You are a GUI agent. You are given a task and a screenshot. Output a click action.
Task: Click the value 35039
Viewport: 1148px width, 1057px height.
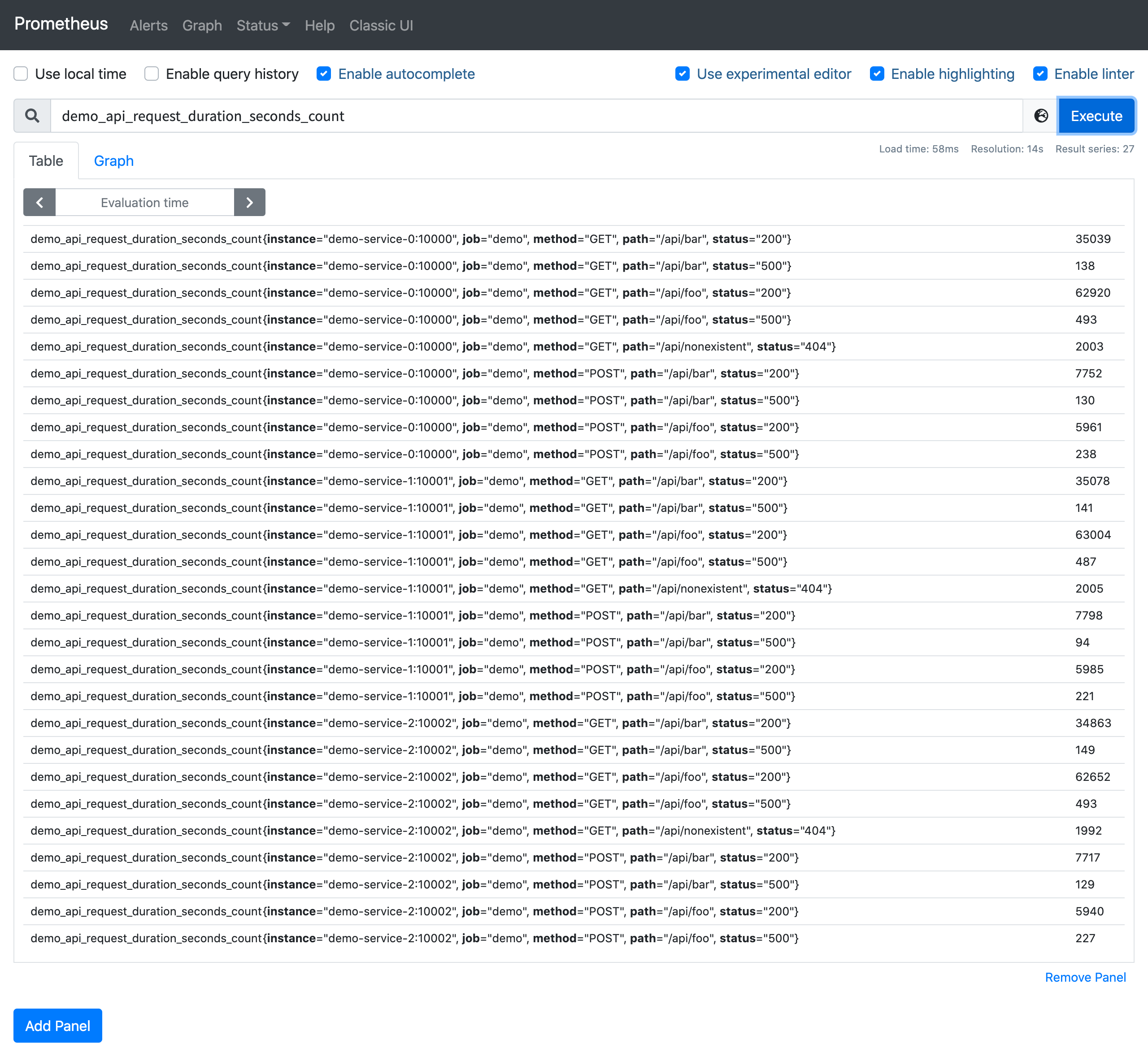point(1093,239)
